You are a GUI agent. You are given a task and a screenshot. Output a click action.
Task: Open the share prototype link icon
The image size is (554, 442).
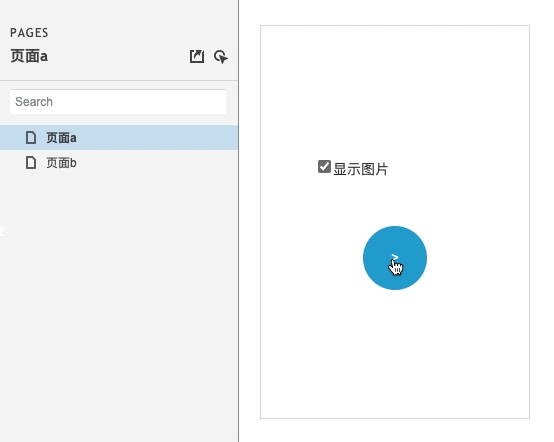coord(197,57)
